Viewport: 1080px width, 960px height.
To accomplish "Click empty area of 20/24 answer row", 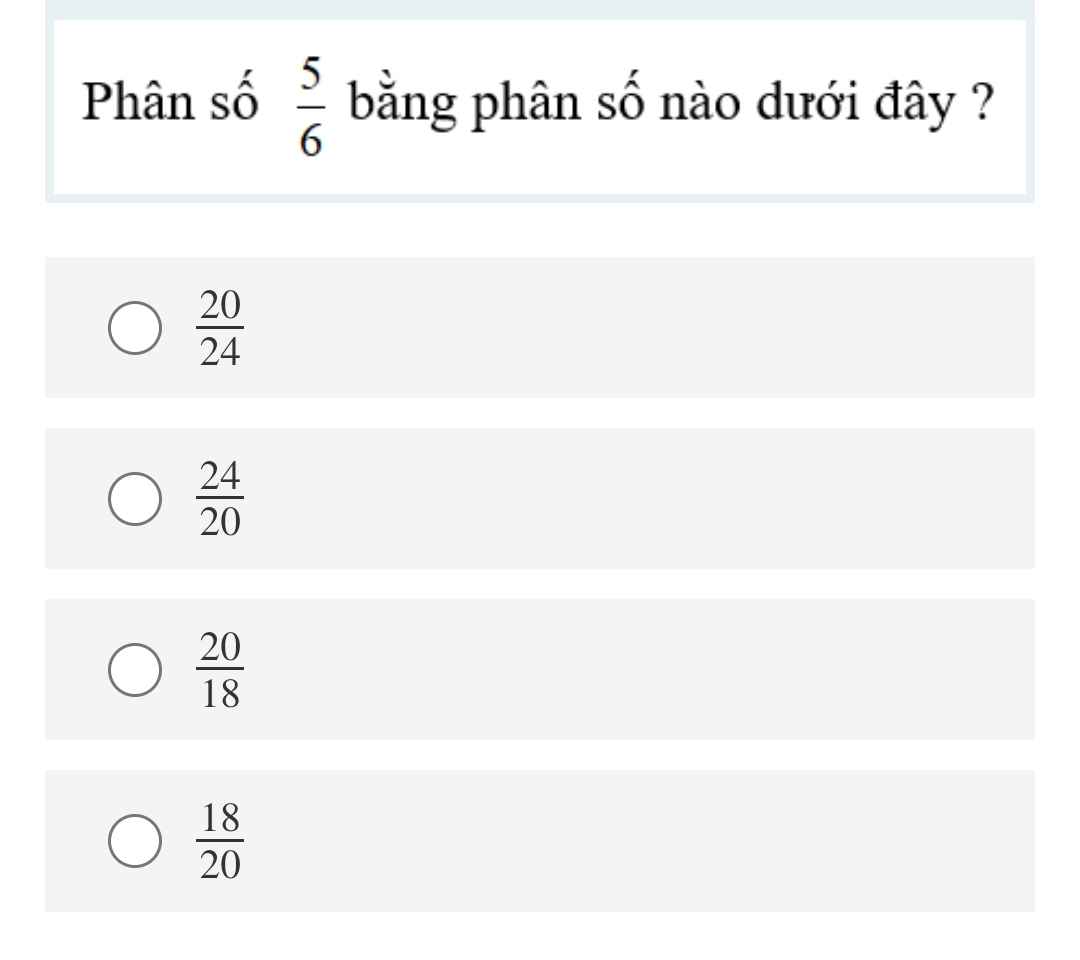I will [x=640, y=329].
